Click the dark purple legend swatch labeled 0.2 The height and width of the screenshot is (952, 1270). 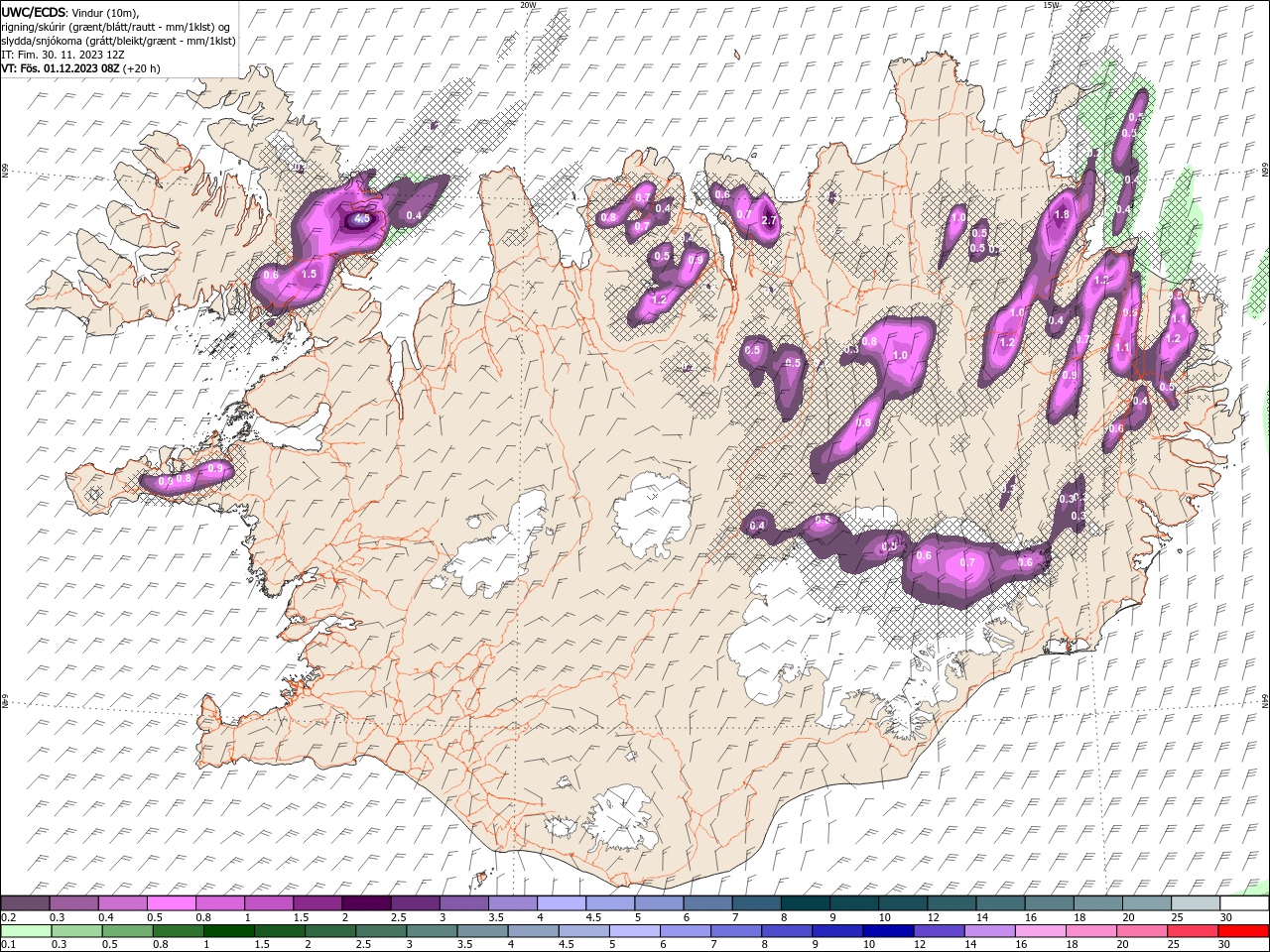[25, 903]
